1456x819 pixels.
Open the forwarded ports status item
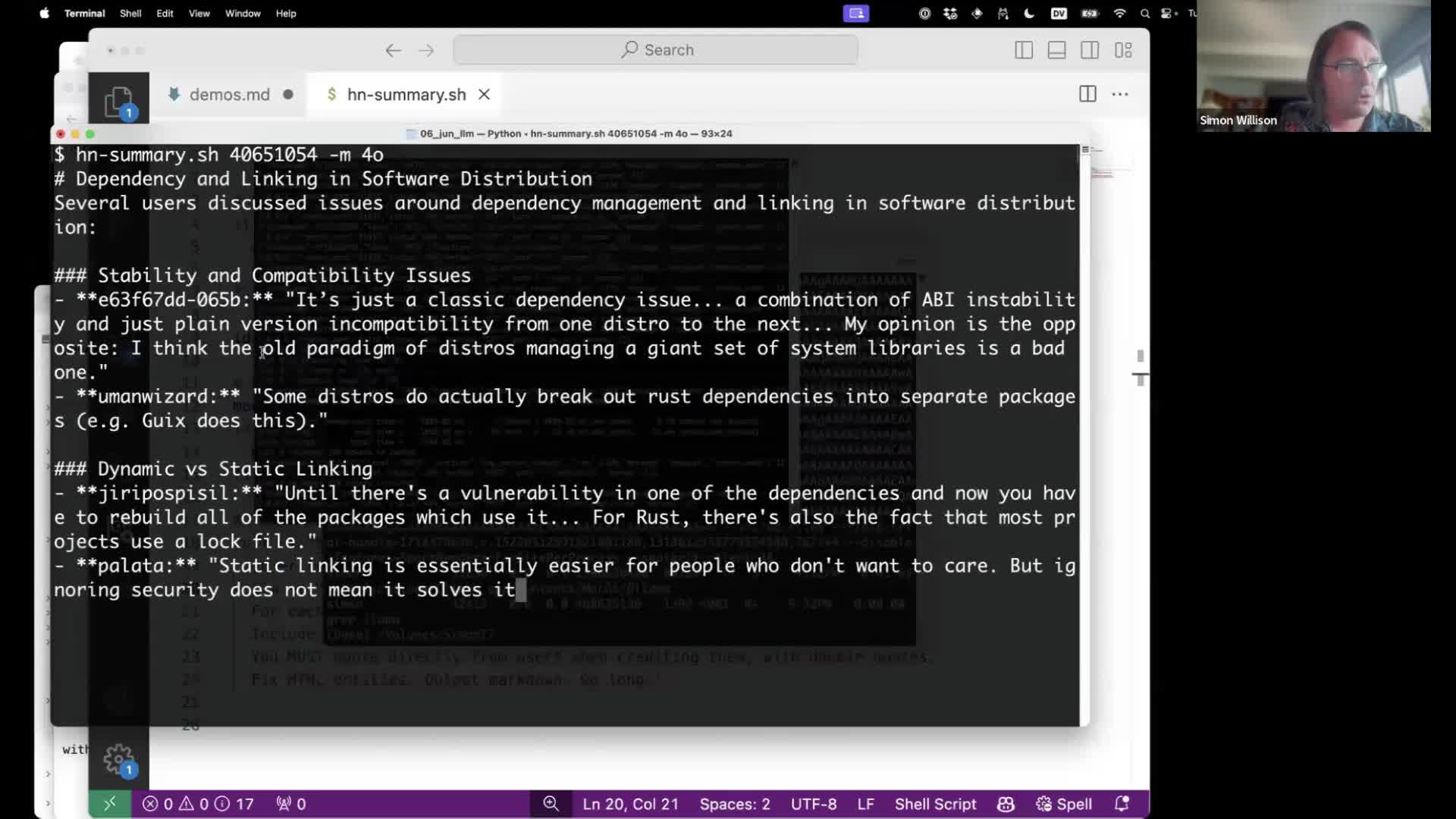tap(291, 804)
